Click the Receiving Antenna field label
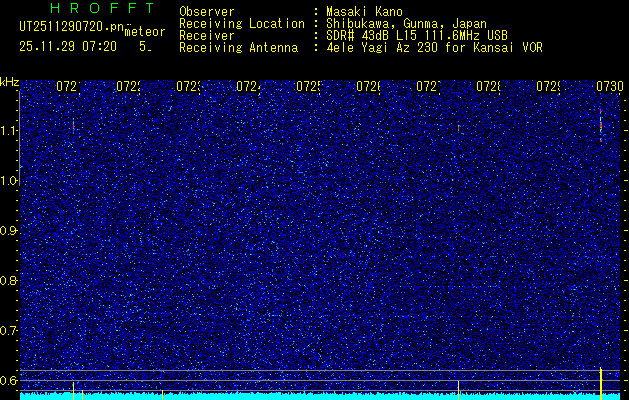The height and width of the screenshot is (400, 629). (x=238, y=47)
